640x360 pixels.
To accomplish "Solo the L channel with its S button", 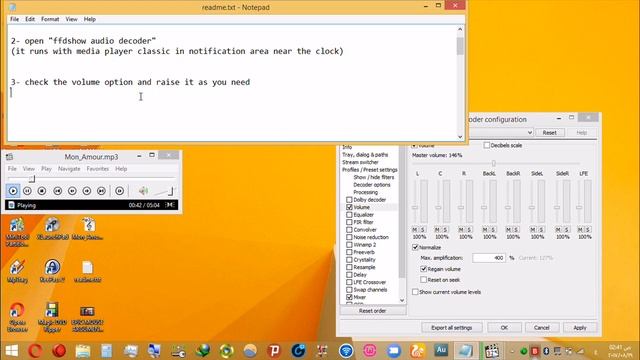I will (422, 230).
